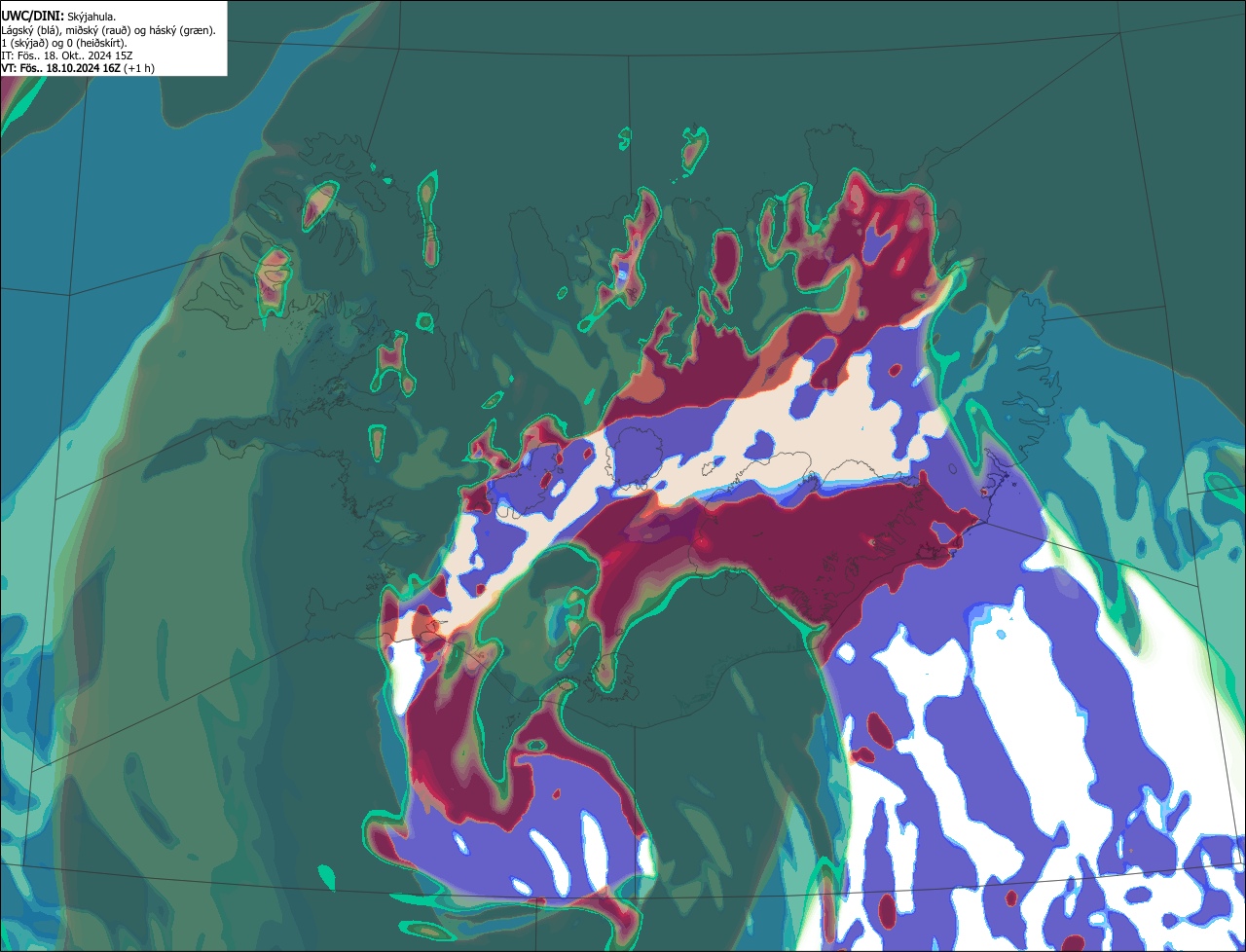Click the "VT: Fös.. 18.10.2024 16Z (+1 h)" line
Screen dimensions: 1246x952
[x=78, y=68]
